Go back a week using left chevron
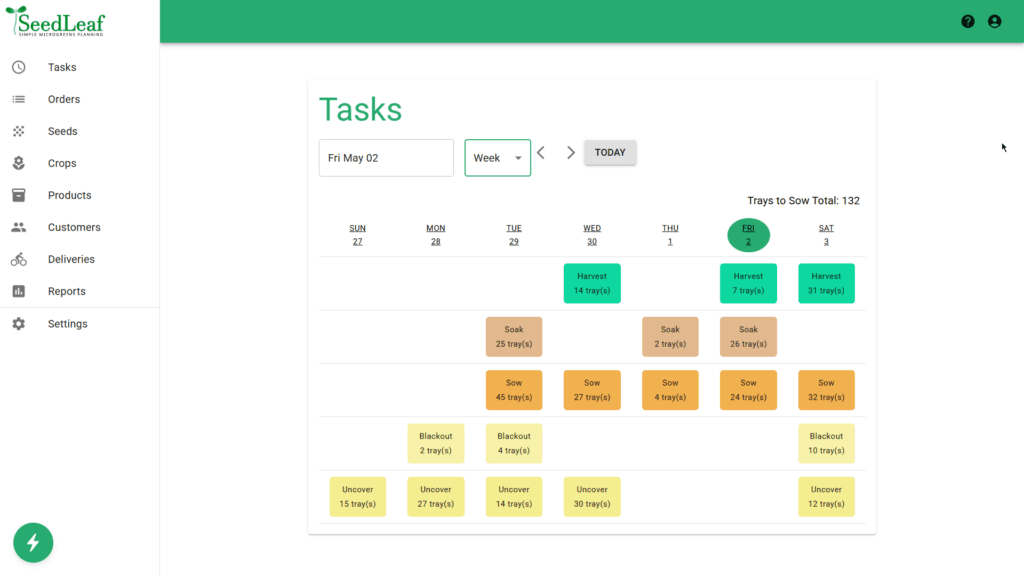1024x576 pixels. 541,152
